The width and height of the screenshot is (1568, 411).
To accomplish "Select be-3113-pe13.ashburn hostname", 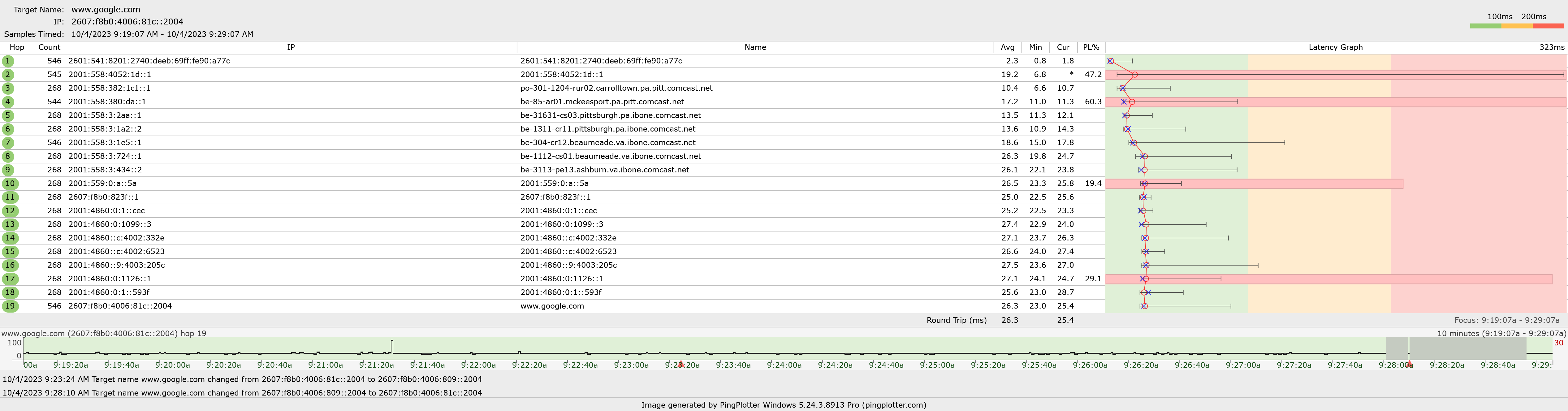I will (x=605, y=170).
